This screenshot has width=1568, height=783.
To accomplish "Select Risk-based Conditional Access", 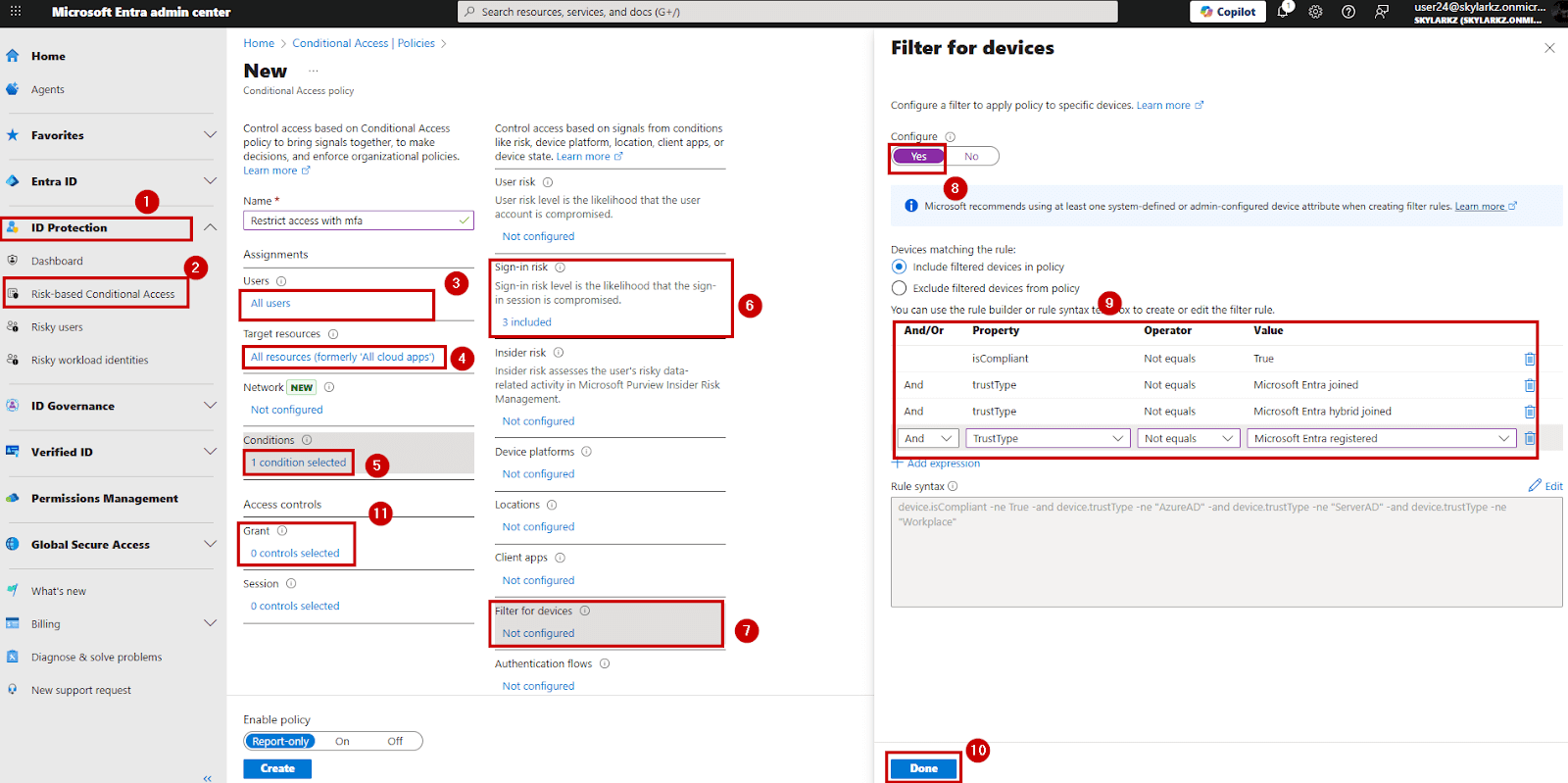I will pyautogui.click(x=103, y=294).
